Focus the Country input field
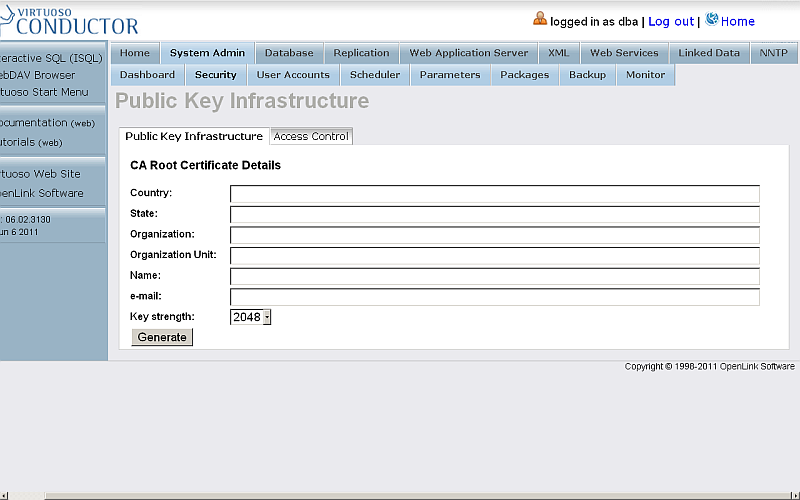Image resolution: width=800 pixels, height=500 pixels. [x=494, y=193]
